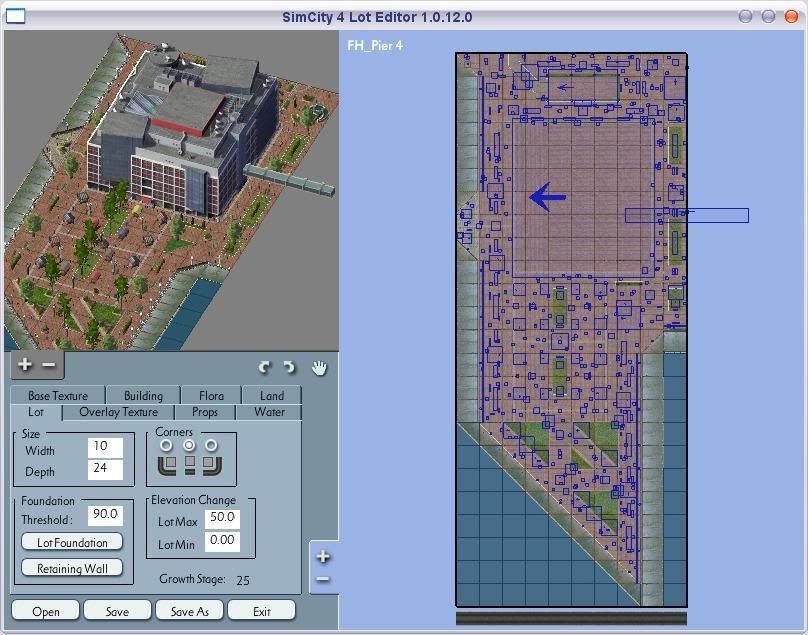Open the Building tab
Viewport: 808px width, 635px height.
click(143, 395)
